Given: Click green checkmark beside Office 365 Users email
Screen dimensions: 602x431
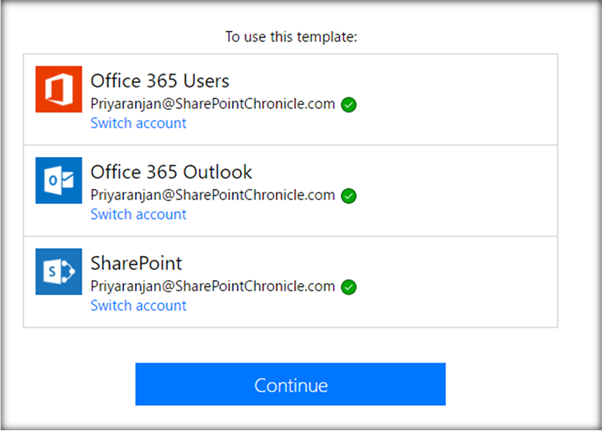Looking at the screenshot, I should 348,104.
